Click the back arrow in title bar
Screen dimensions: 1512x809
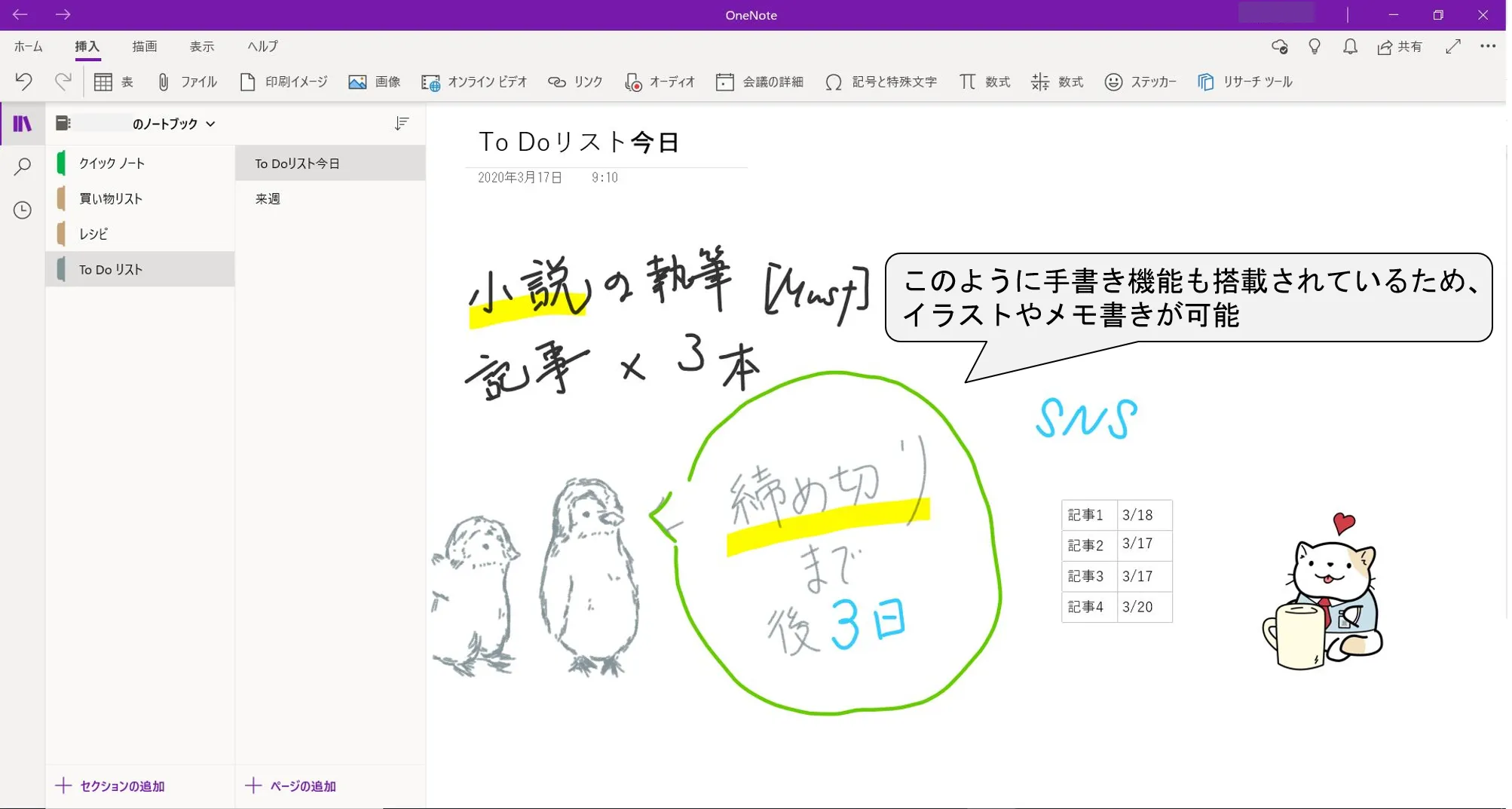(20, 14)
